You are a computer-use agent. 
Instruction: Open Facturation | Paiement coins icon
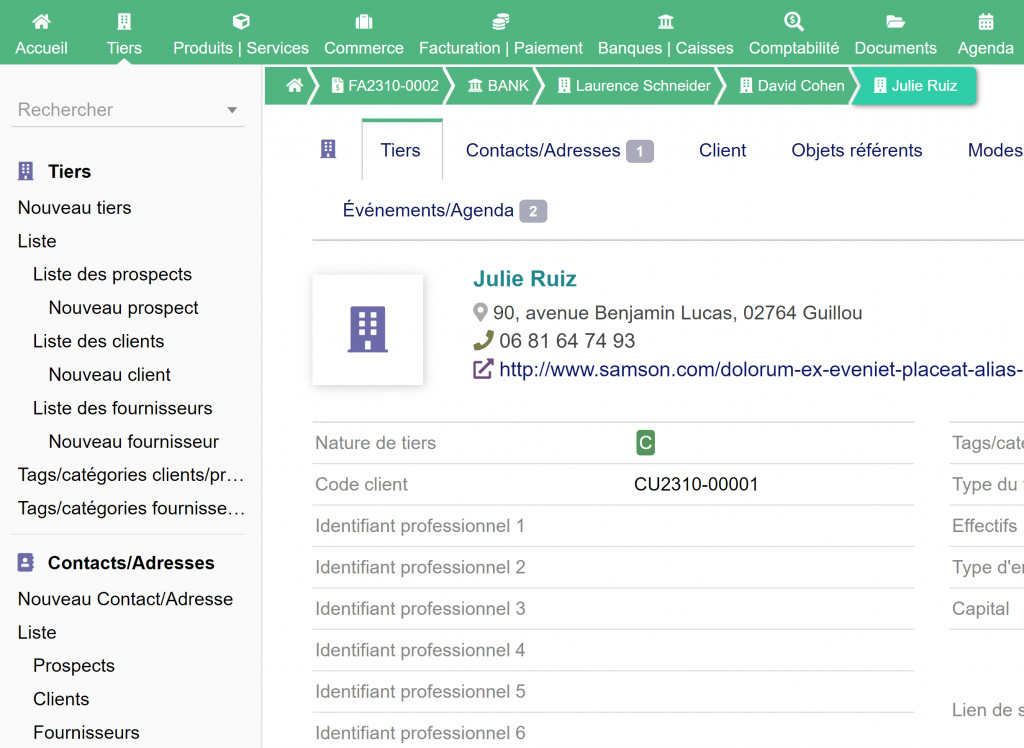pos(501,22)
